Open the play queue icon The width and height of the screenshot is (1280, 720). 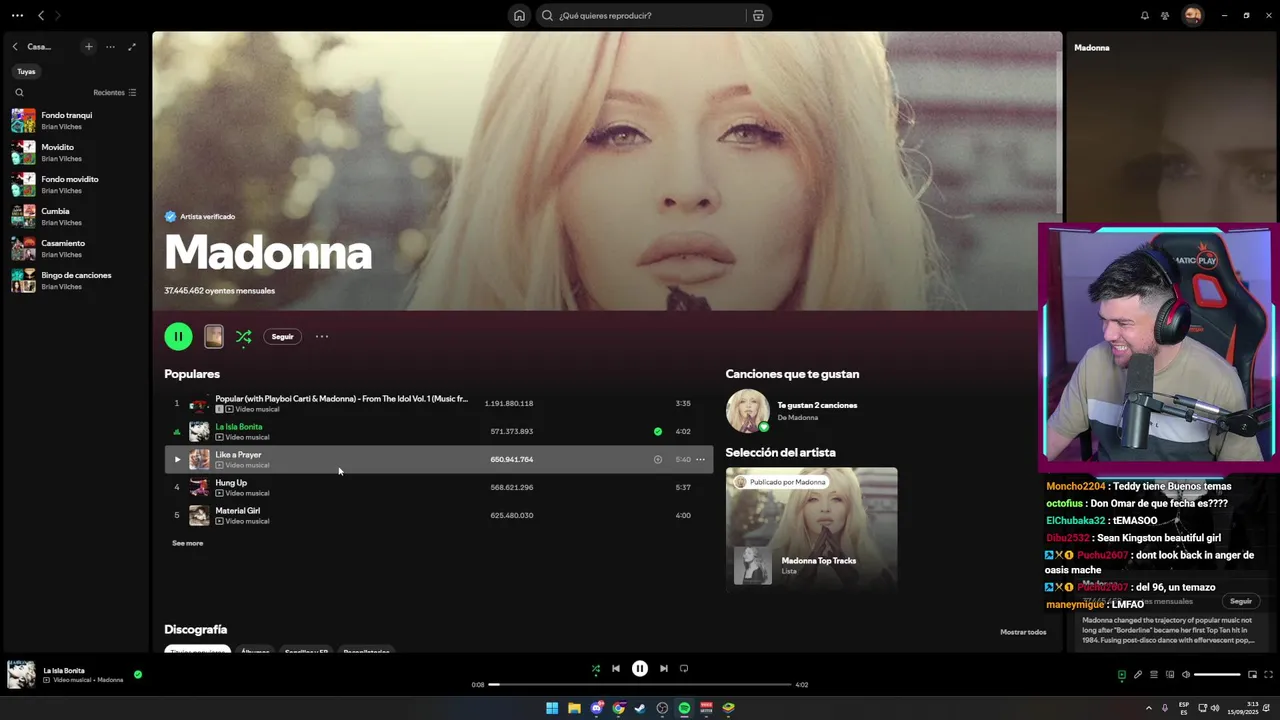point(1153,675)
